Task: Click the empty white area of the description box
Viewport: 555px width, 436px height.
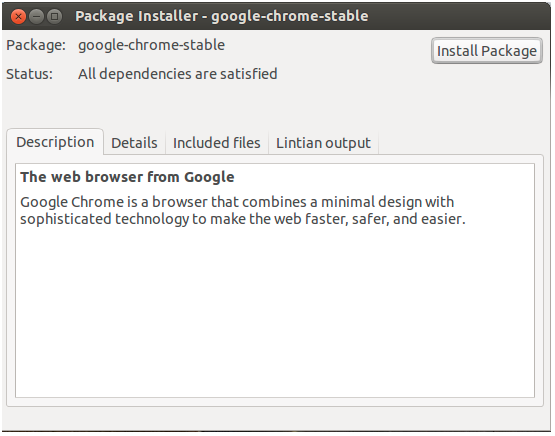Action: [275, 311]
